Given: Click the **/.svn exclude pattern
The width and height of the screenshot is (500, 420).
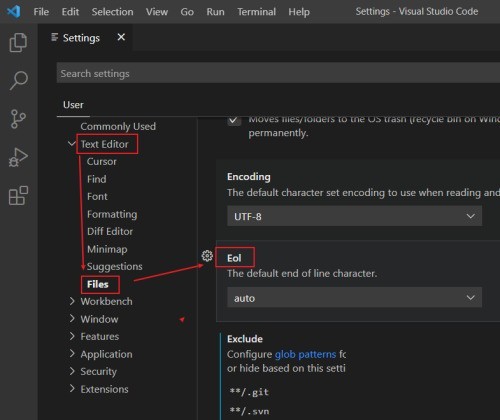Looking at the screenshot, I should (249, 411).
